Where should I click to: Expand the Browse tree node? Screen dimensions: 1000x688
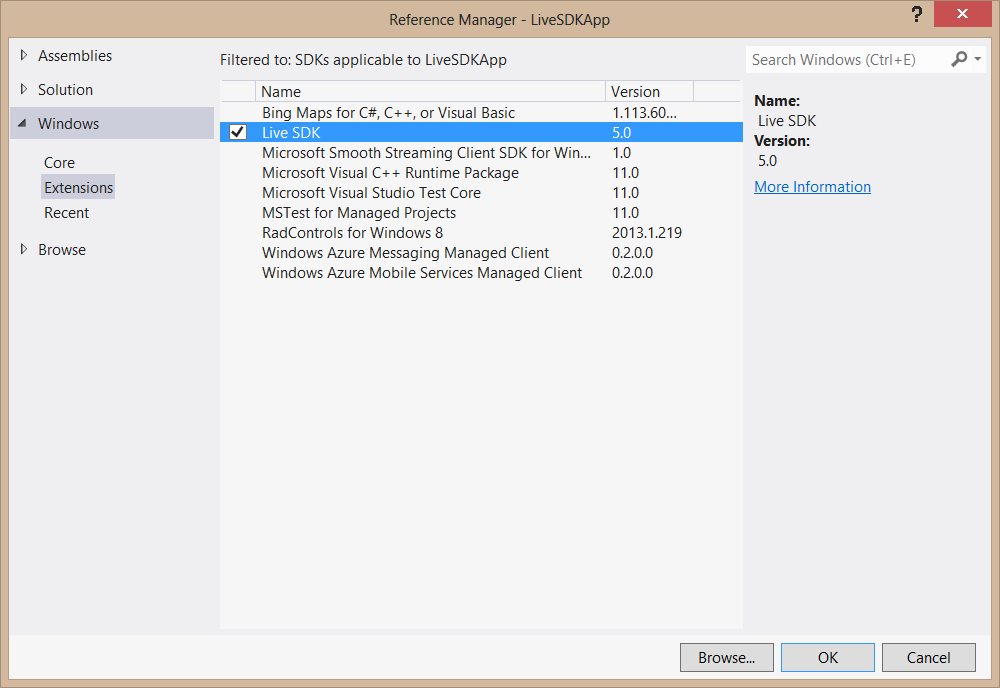[24, 250]
